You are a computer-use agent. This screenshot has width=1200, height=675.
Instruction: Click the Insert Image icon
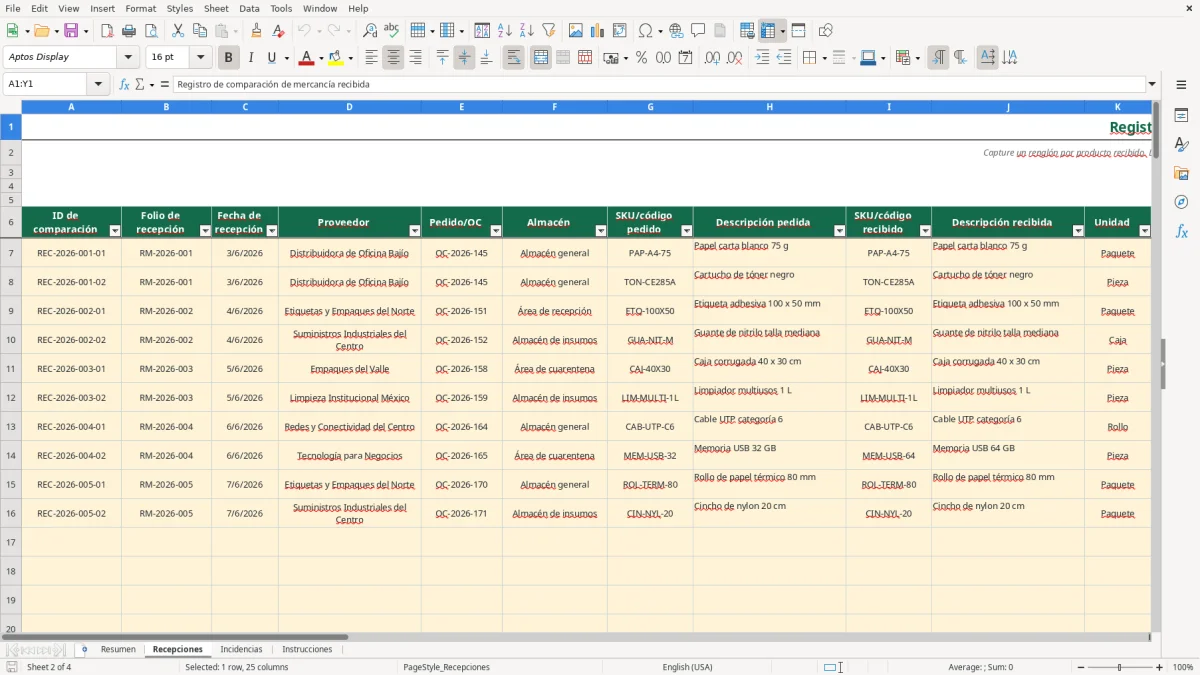click(x=575, y=31)
